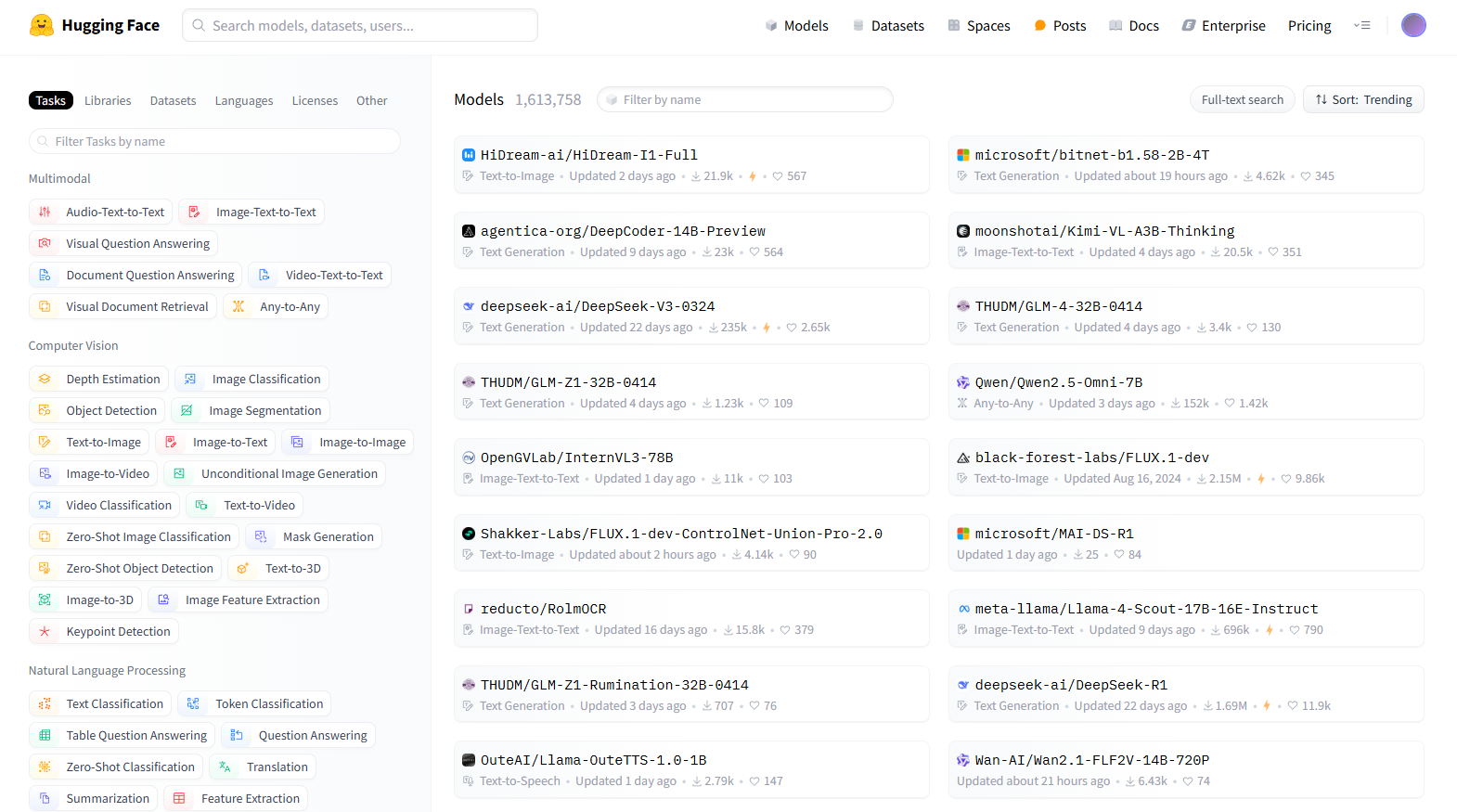The image size is (1457, 812).
Task: Click the Object Detection task icon
Action: point(45,410)
